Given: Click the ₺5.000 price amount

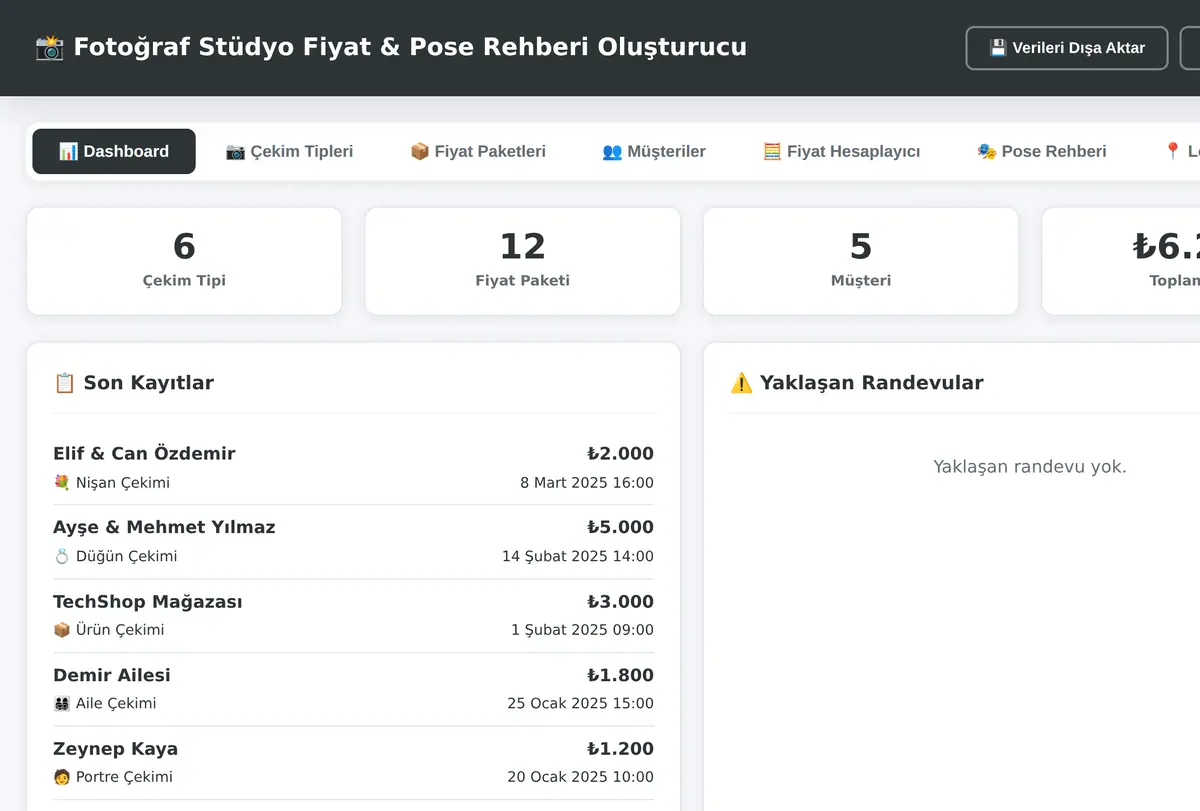Looking at the screenshot, I should point(620,528).
